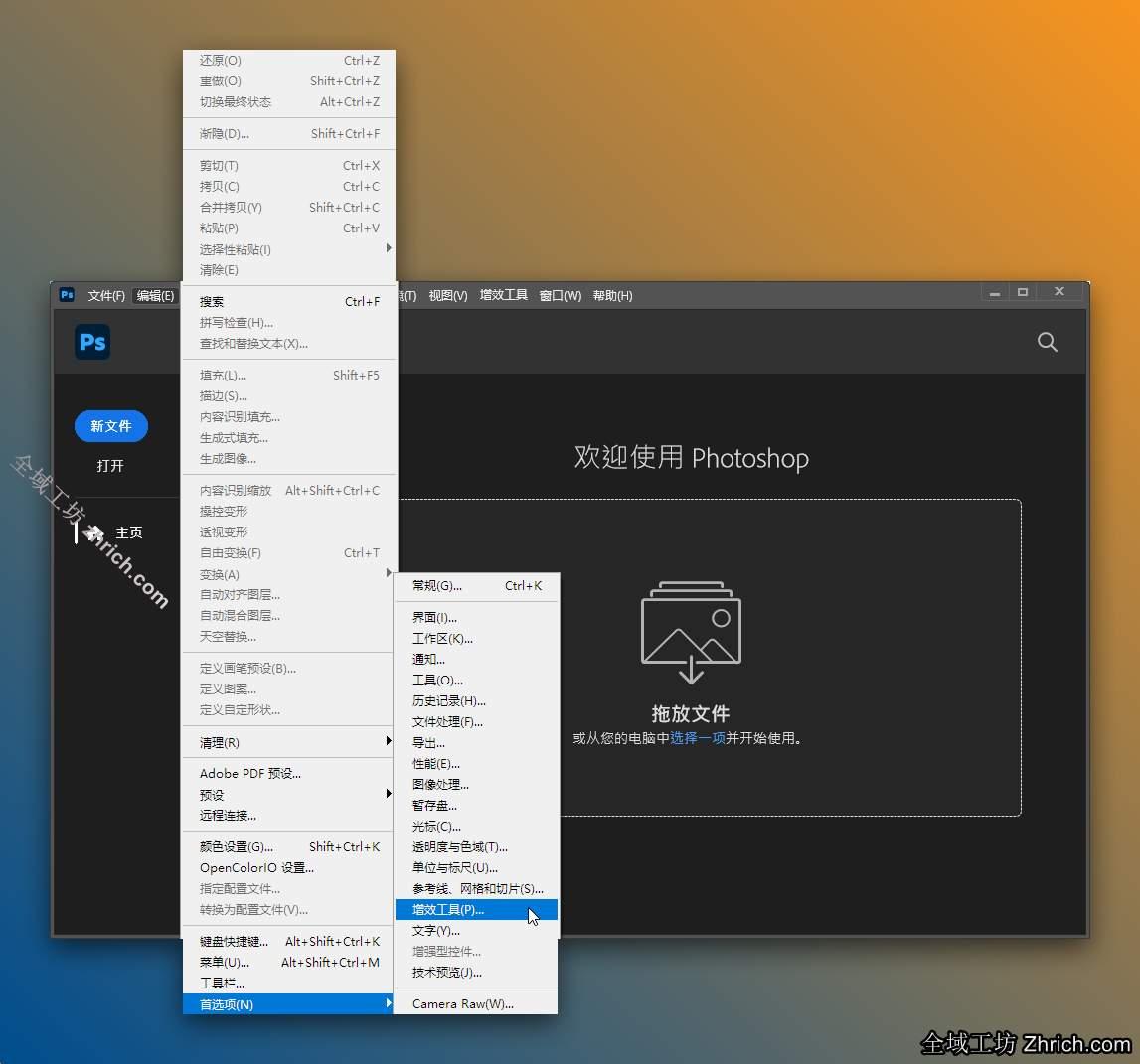1140x1064 pixels.
Task: Open 工具栏... customization
Action: (x=288, y=984)
